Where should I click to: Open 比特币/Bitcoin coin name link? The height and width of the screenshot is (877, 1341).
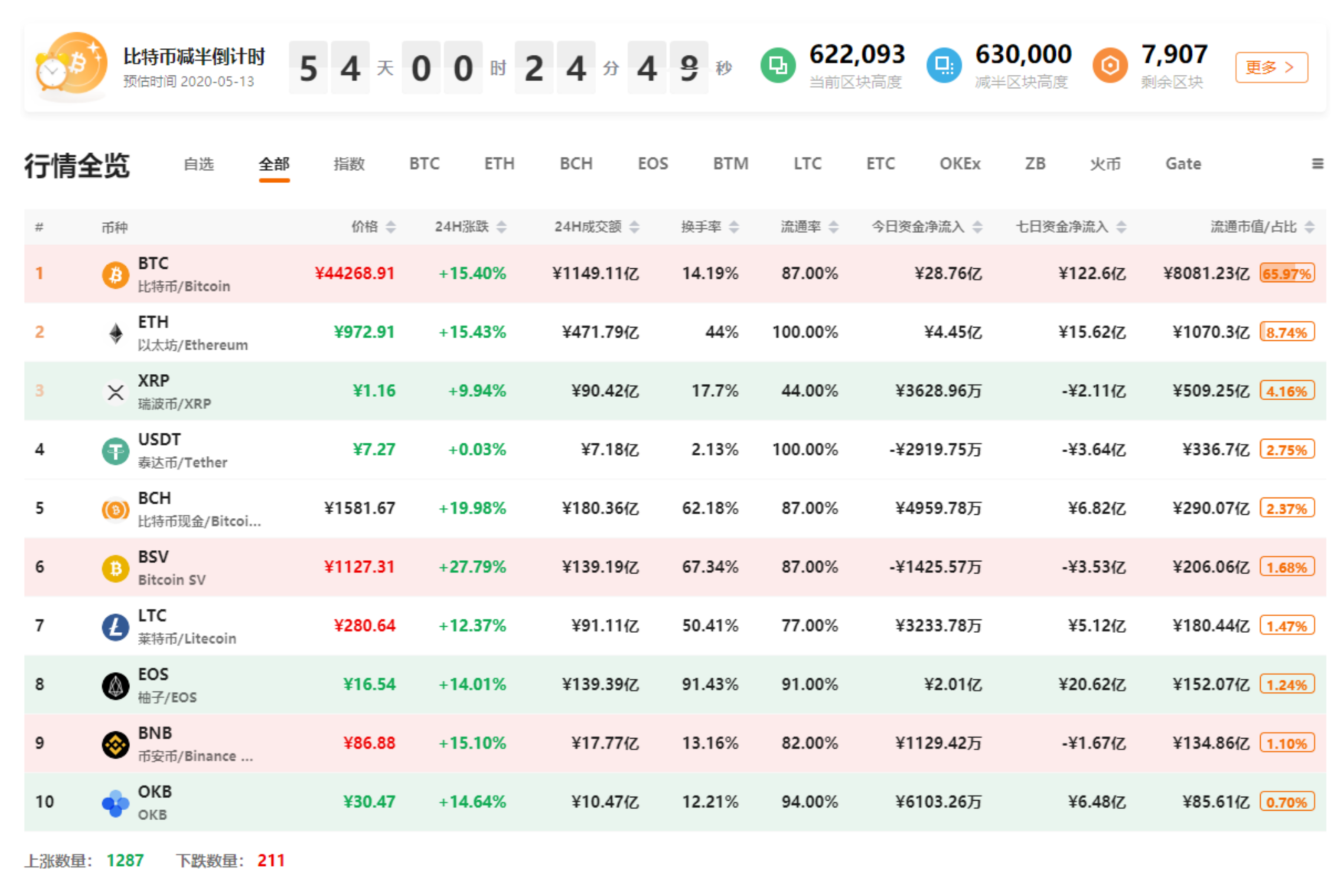click(x=184, y=286)
